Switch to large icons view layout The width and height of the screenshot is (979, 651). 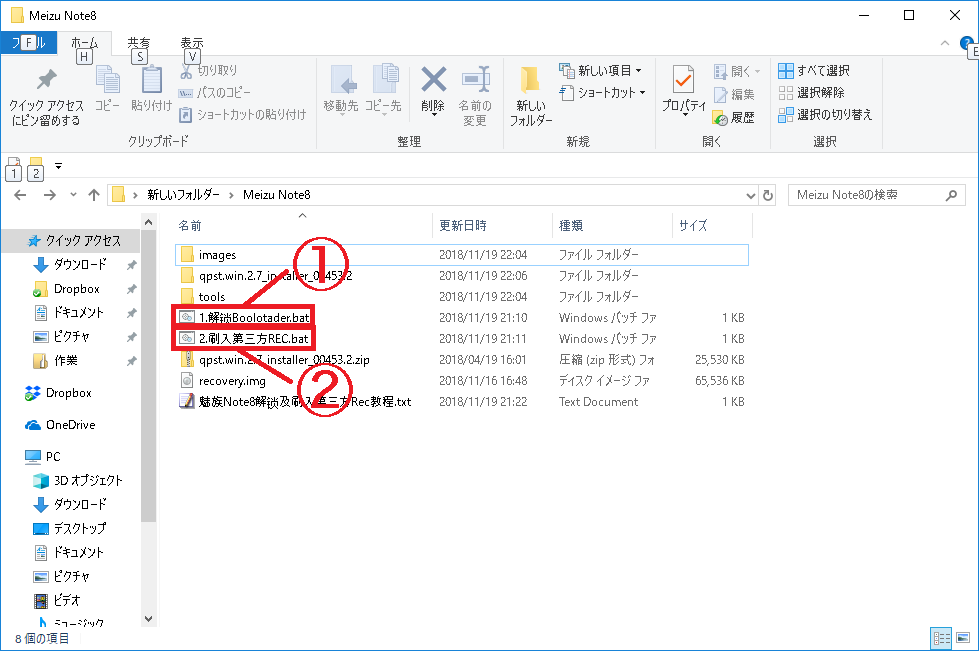pos(963,639)
